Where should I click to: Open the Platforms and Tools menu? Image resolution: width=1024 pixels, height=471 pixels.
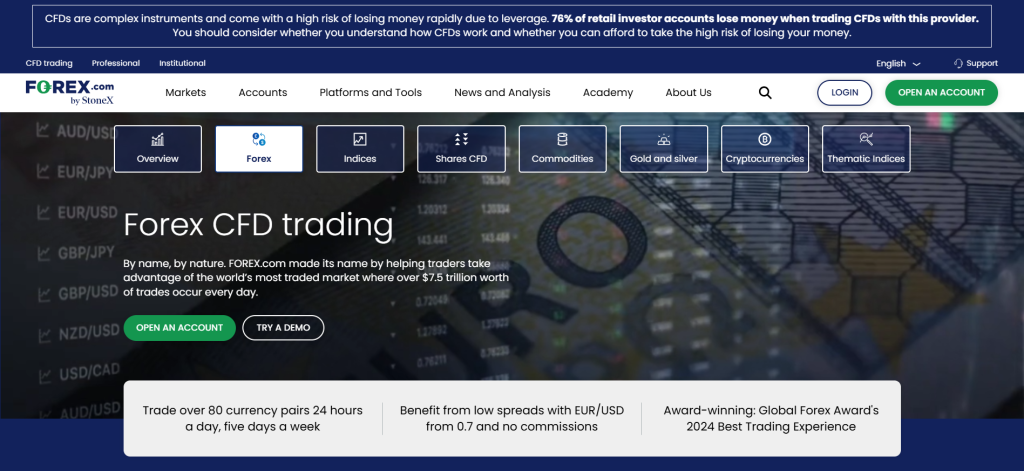[x=370, y=93]
